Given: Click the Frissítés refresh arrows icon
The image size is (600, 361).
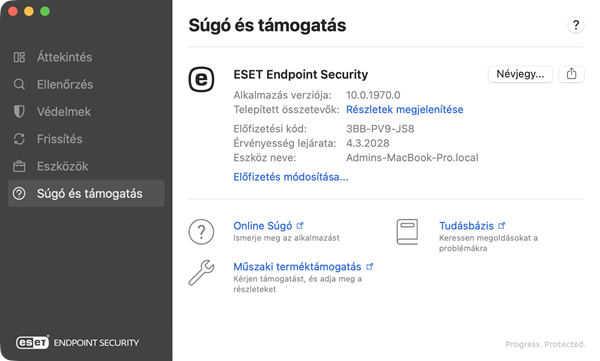Looking at the screenshot, I should [x=19, y=139].
